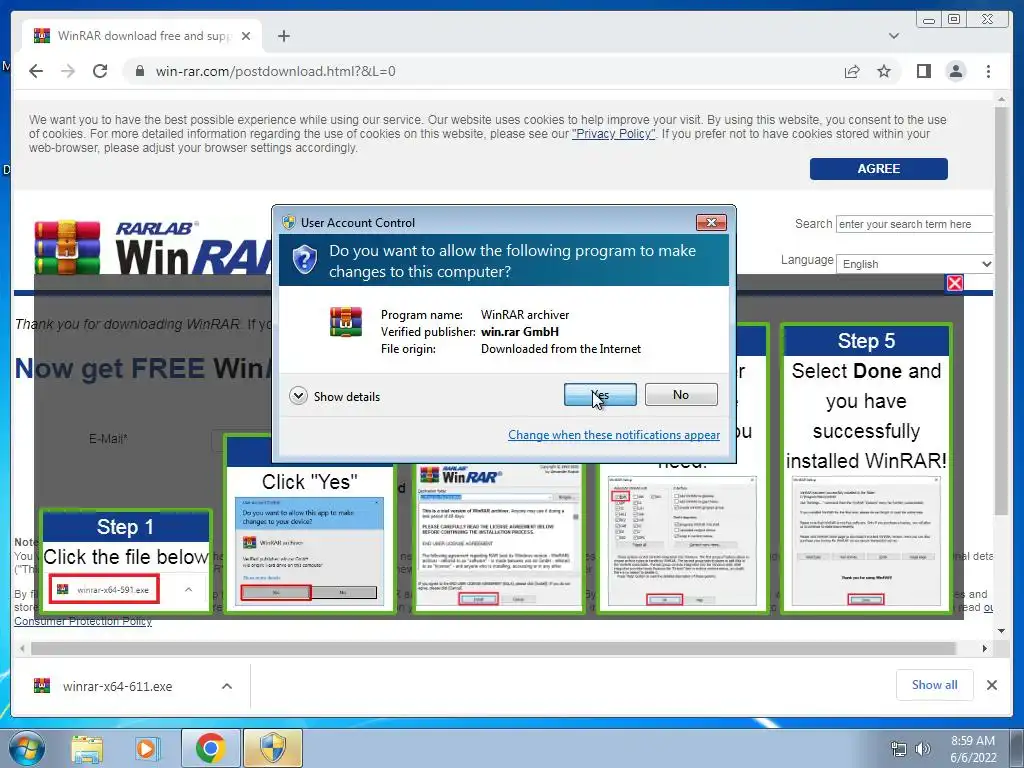Open Windows Explorer from taskbar
This screenshot has width=1024, height=768.
tap(87, 748)
